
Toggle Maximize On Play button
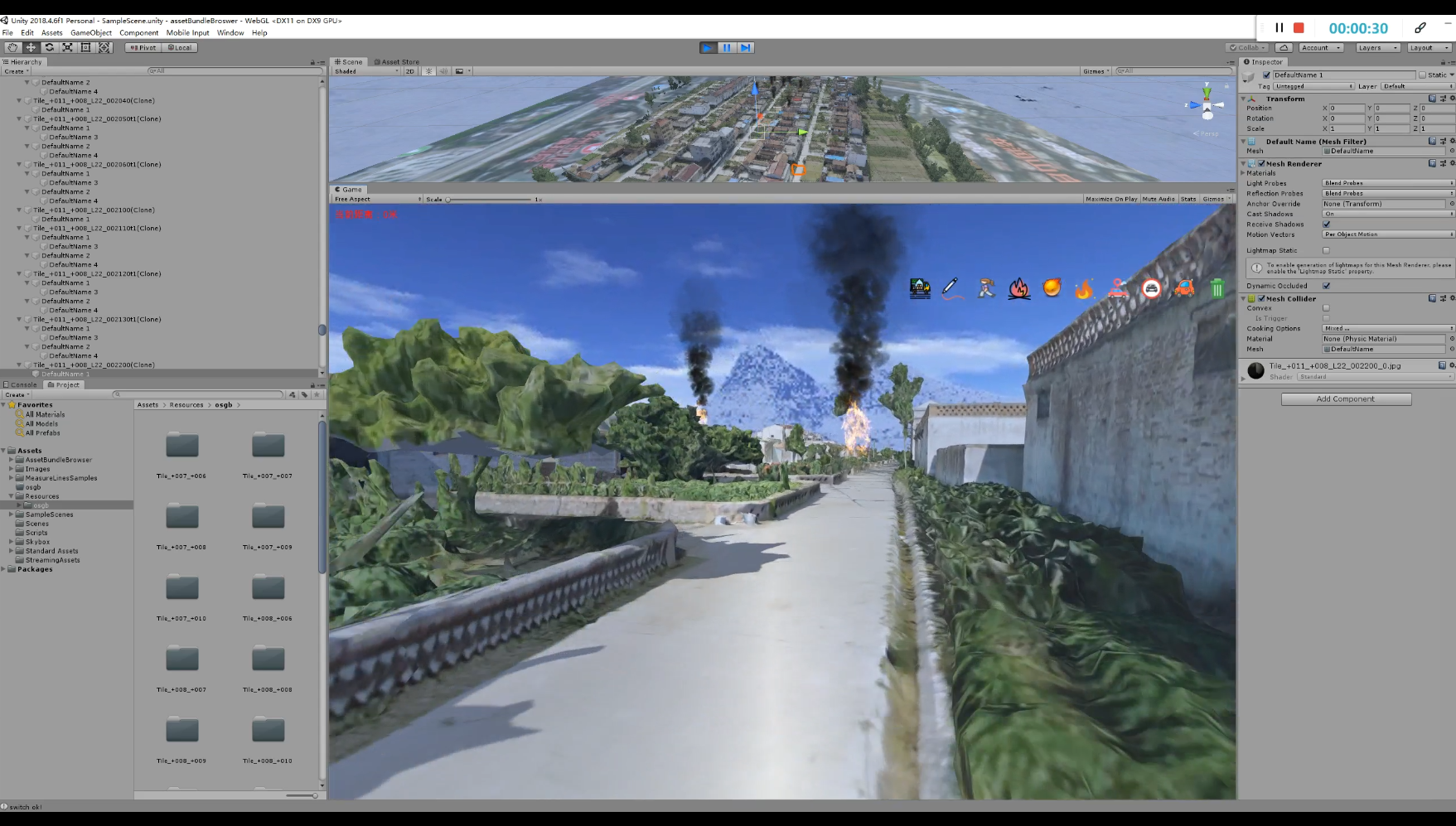click(1111, 199)
